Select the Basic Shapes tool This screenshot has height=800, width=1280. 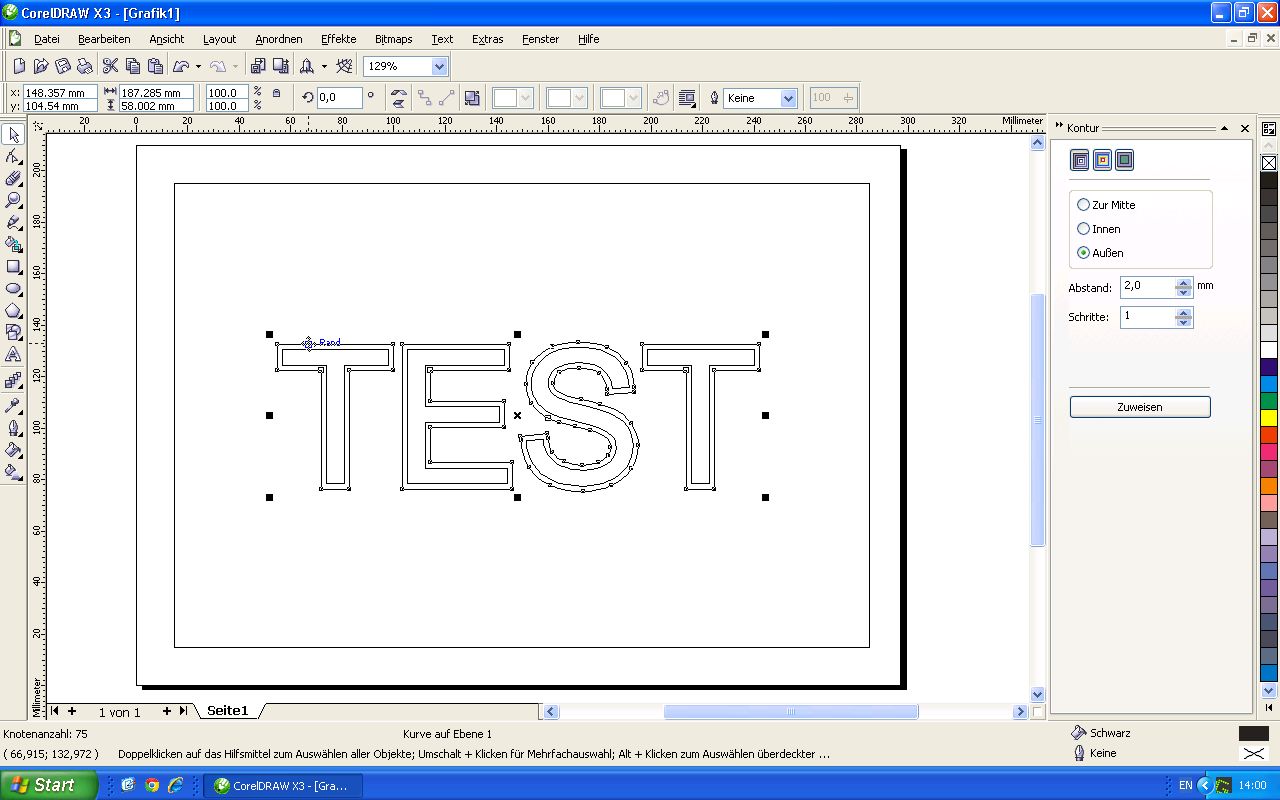point(14,333)
